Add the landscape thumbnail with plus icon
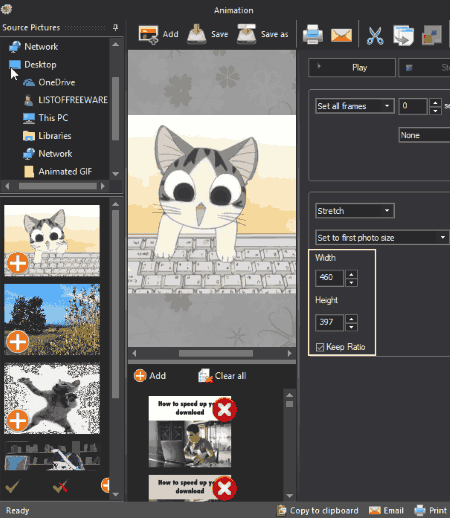 click(x=18, y=341)
